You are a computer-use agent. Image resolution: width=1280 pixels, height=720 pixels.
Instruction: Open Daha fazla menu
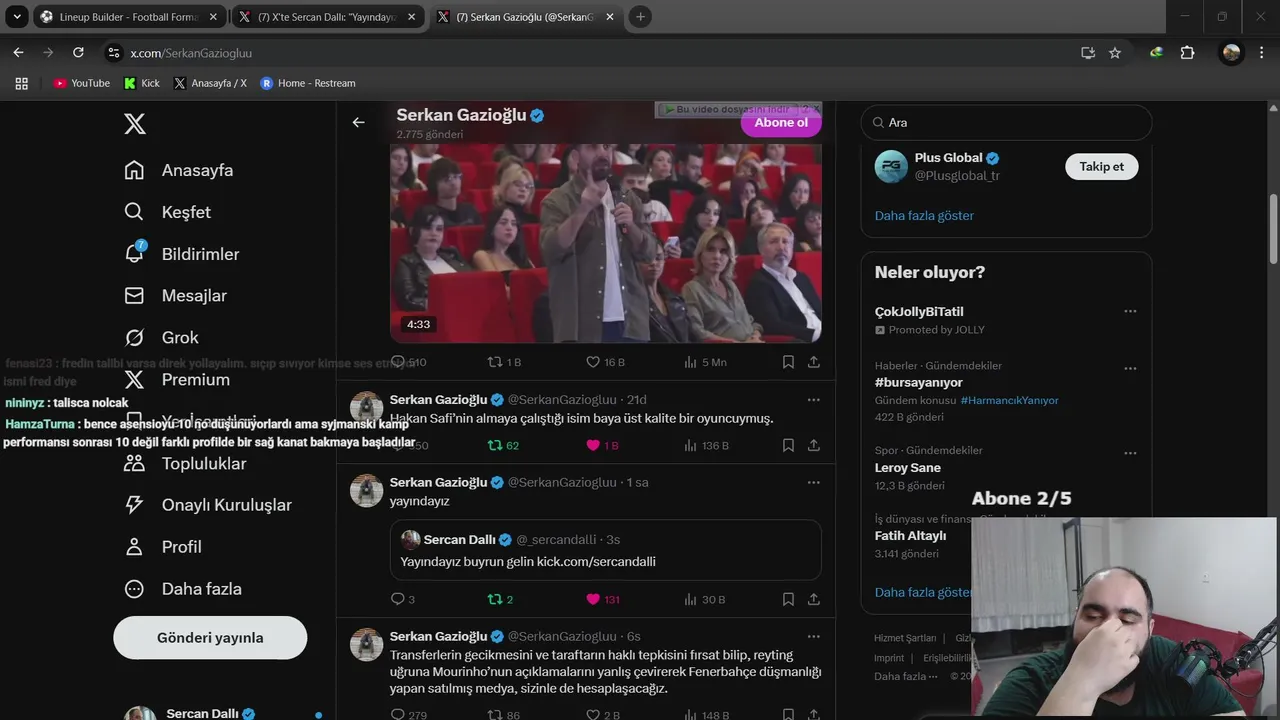click(x=183, y=589)
